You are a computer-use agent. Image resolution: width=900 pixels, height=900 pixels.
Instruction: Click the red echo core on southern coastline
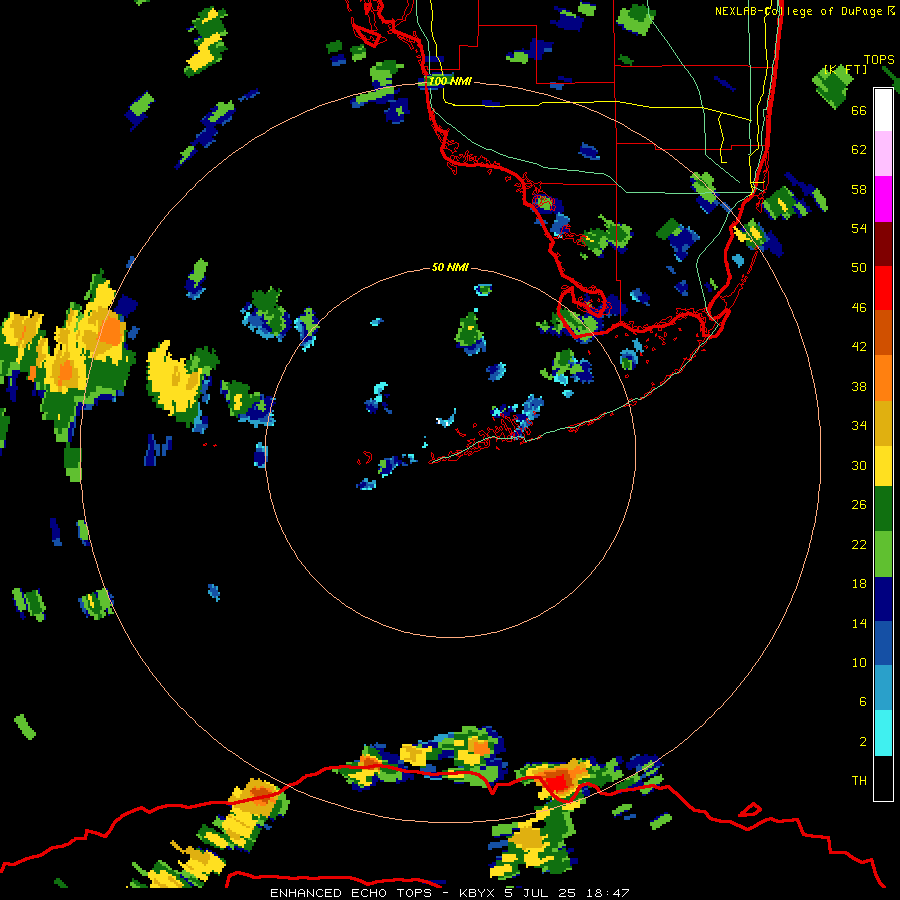[x=556, y=783]
